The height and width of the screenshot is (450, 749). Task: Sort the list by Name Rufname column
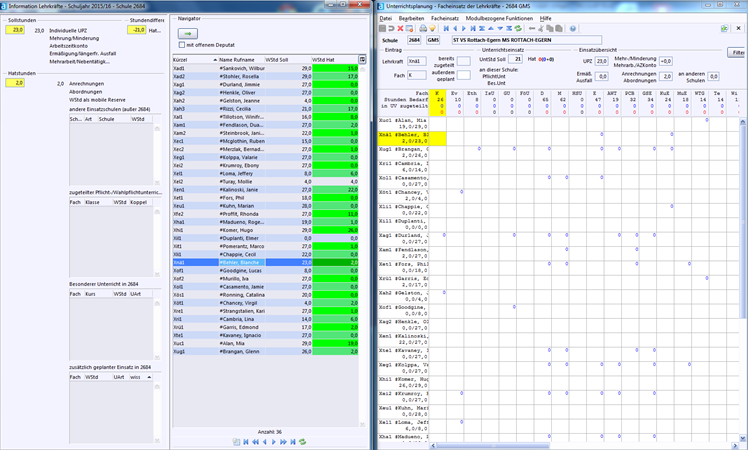241,60
